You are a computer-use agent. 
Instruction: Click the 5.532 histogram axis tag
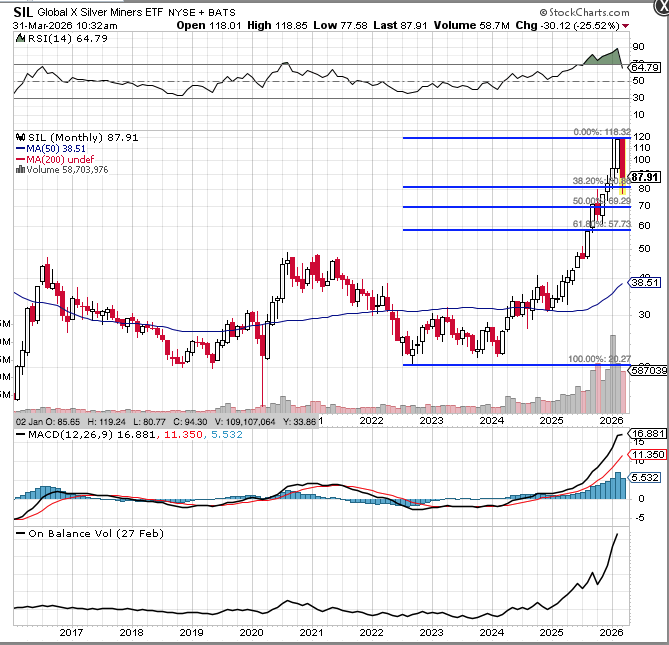pos(645,477)
